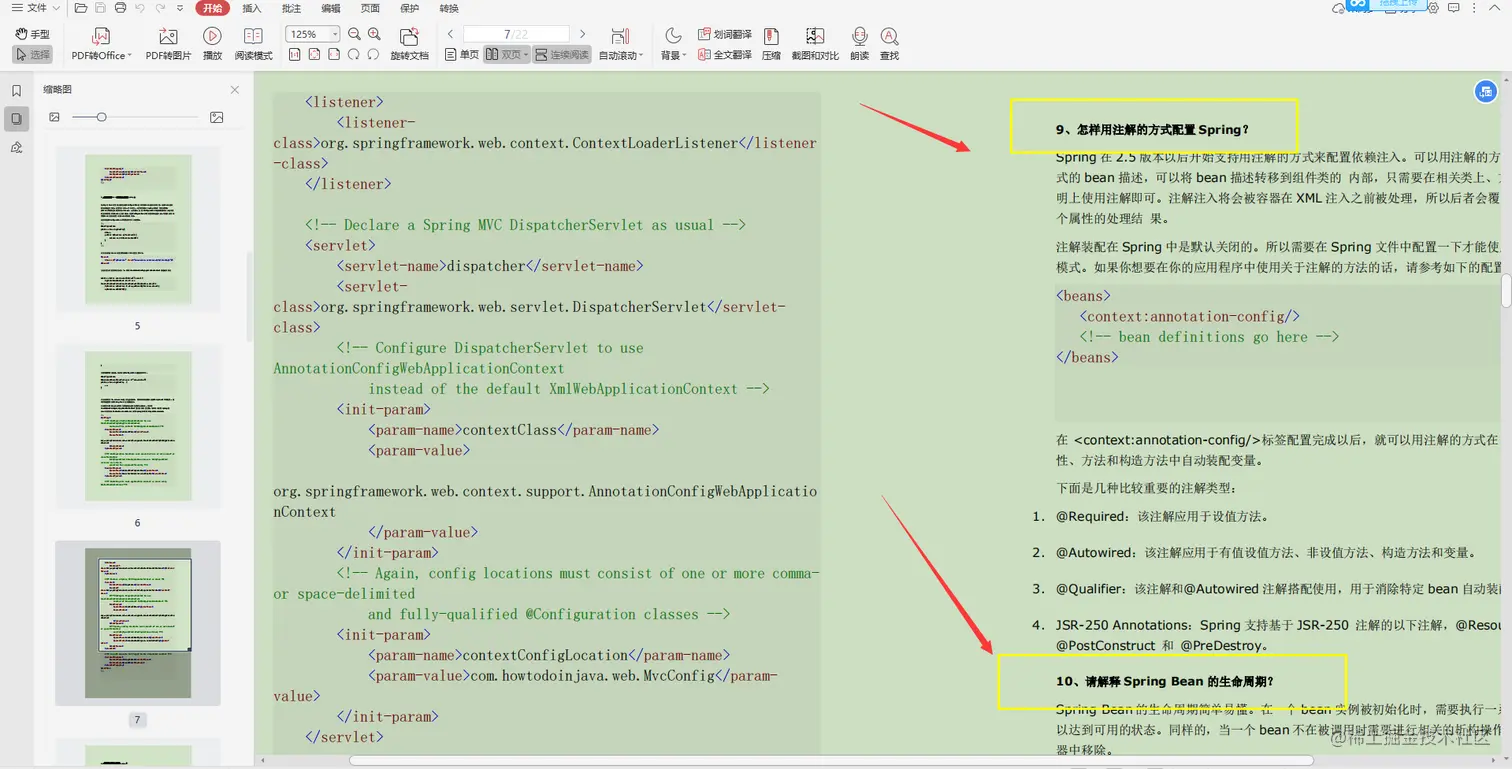Switch to the 保护 tab

pos(409,8)
